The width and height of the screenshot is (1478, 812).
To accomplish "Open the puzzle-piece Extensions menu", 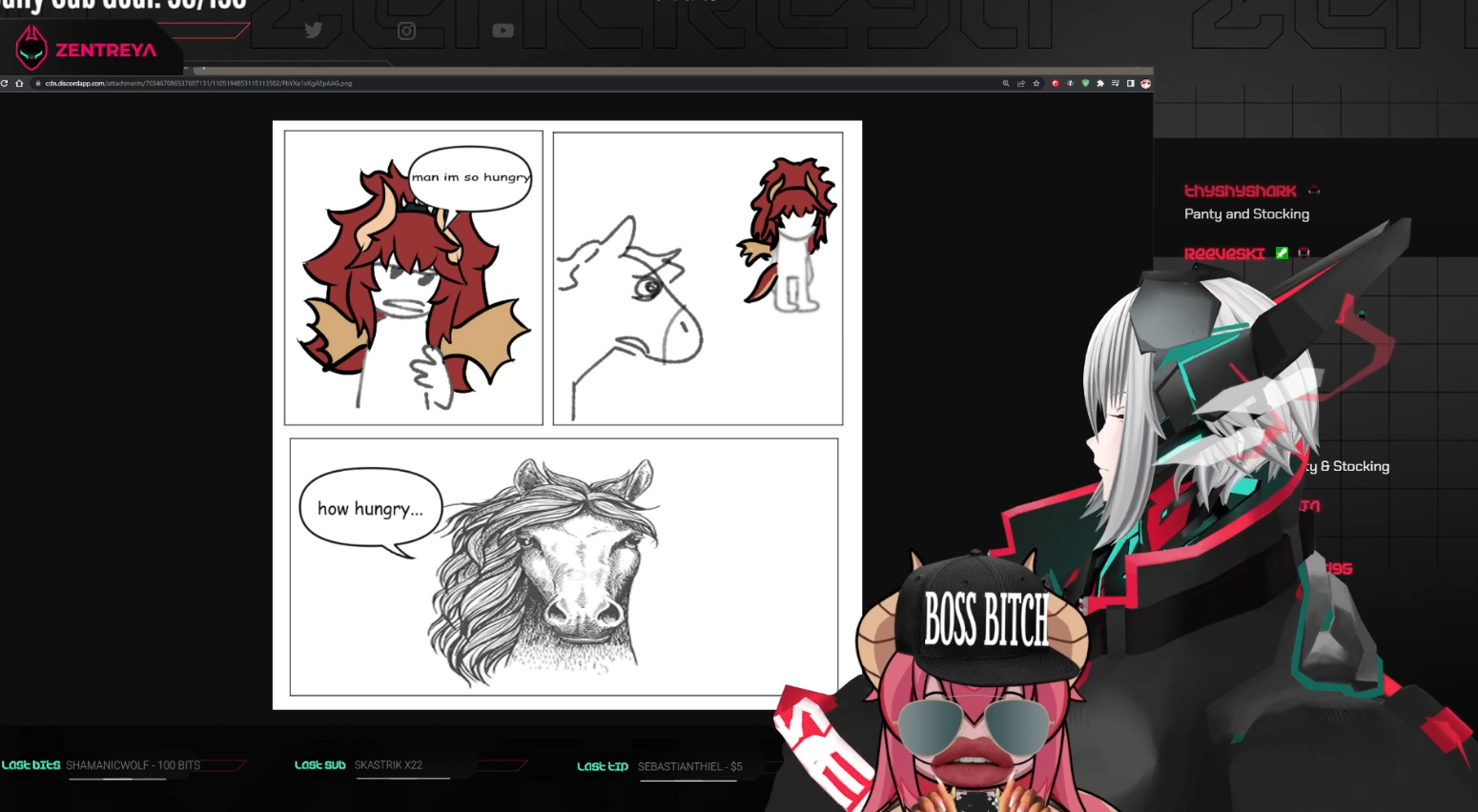I will click(x=1100, y=83).
